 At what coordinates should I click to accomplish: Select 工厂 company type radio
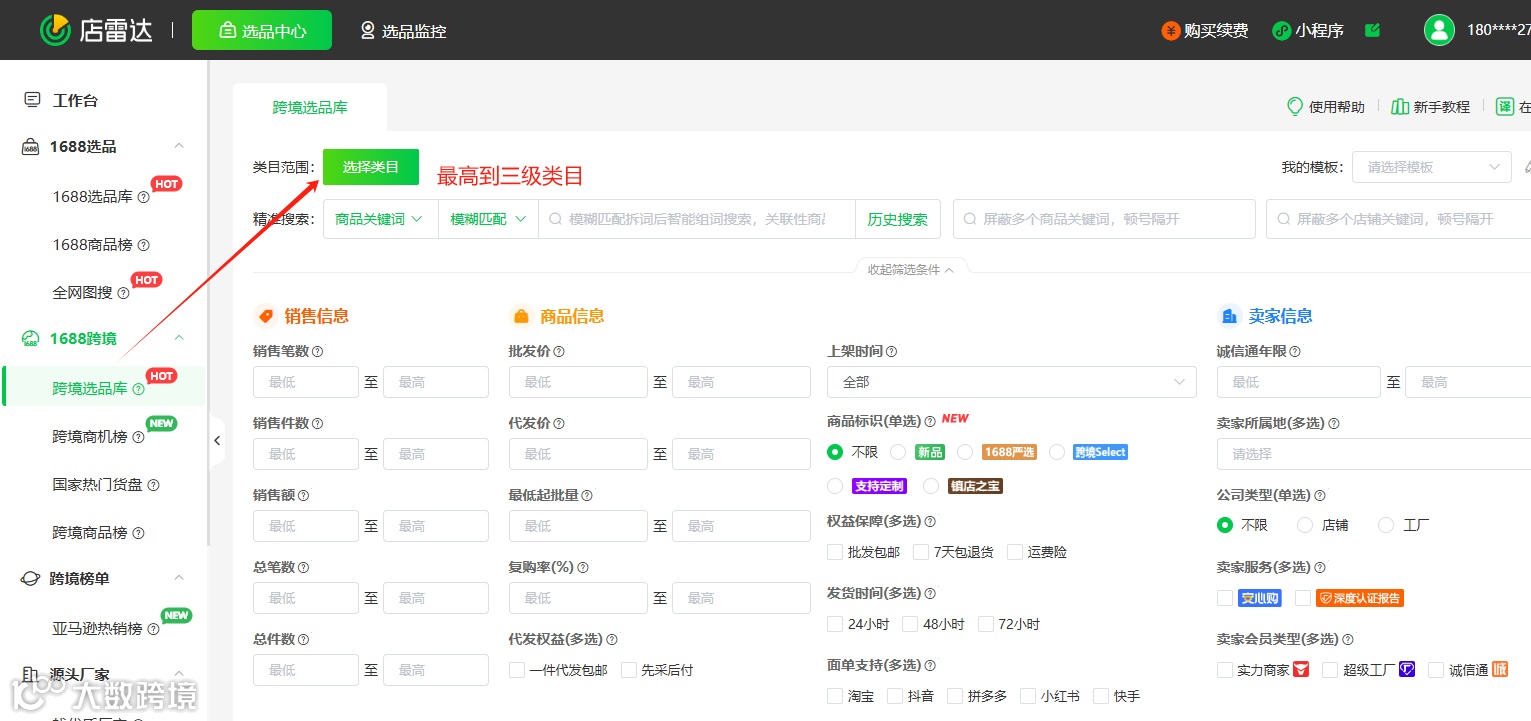coord(1386,525)
